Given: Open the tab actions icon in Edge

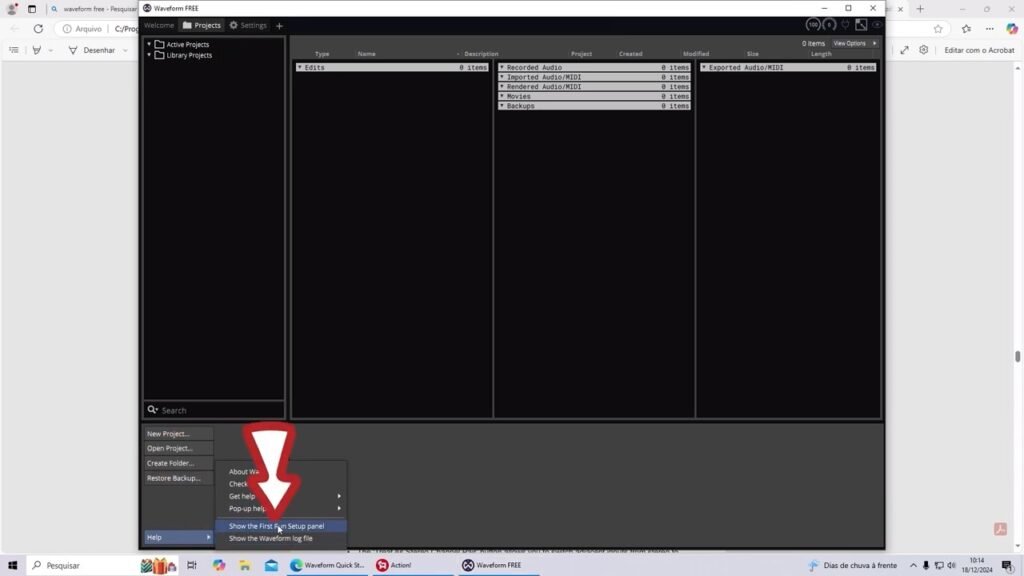Looking at the screenshot, I should [x=31, y=9].
